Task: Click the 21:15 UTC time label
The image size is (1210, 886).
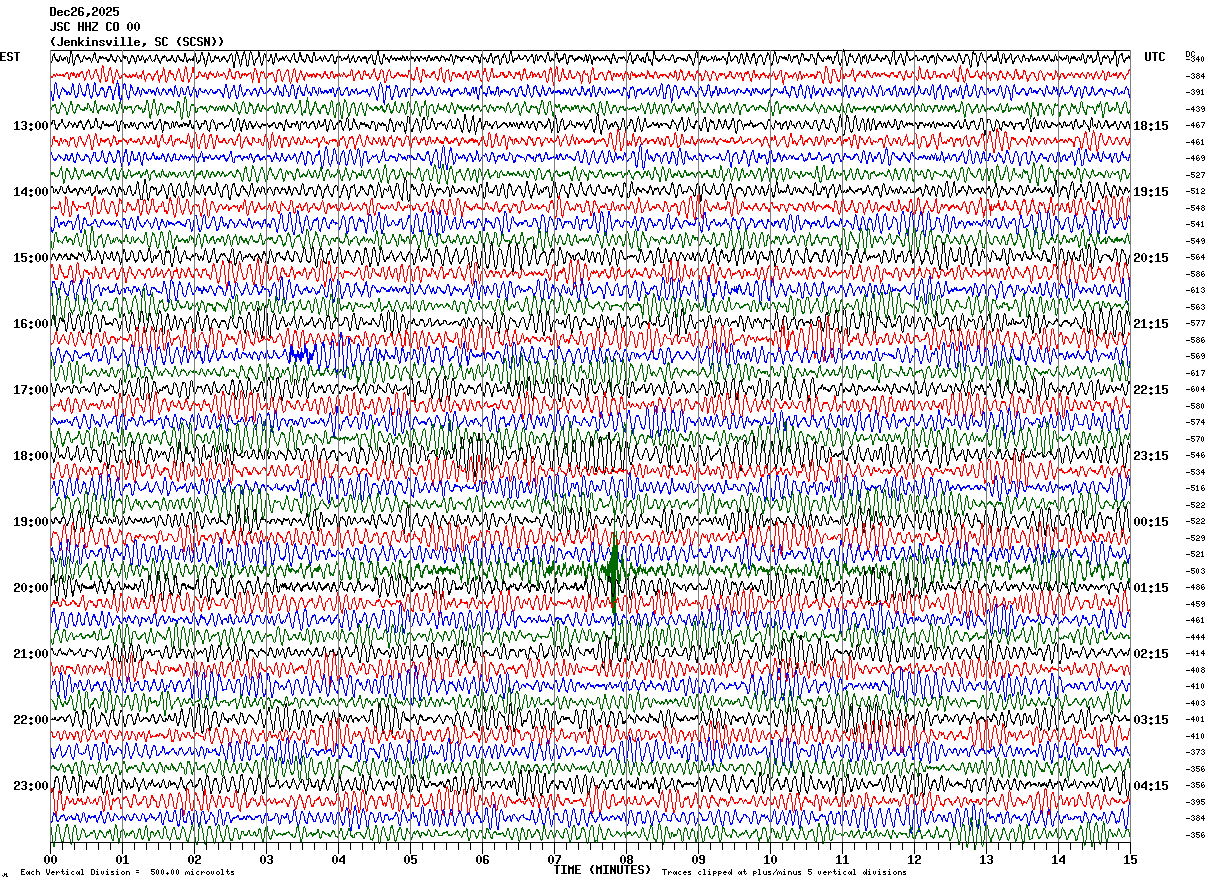Action: click(x=1151, y=324)
